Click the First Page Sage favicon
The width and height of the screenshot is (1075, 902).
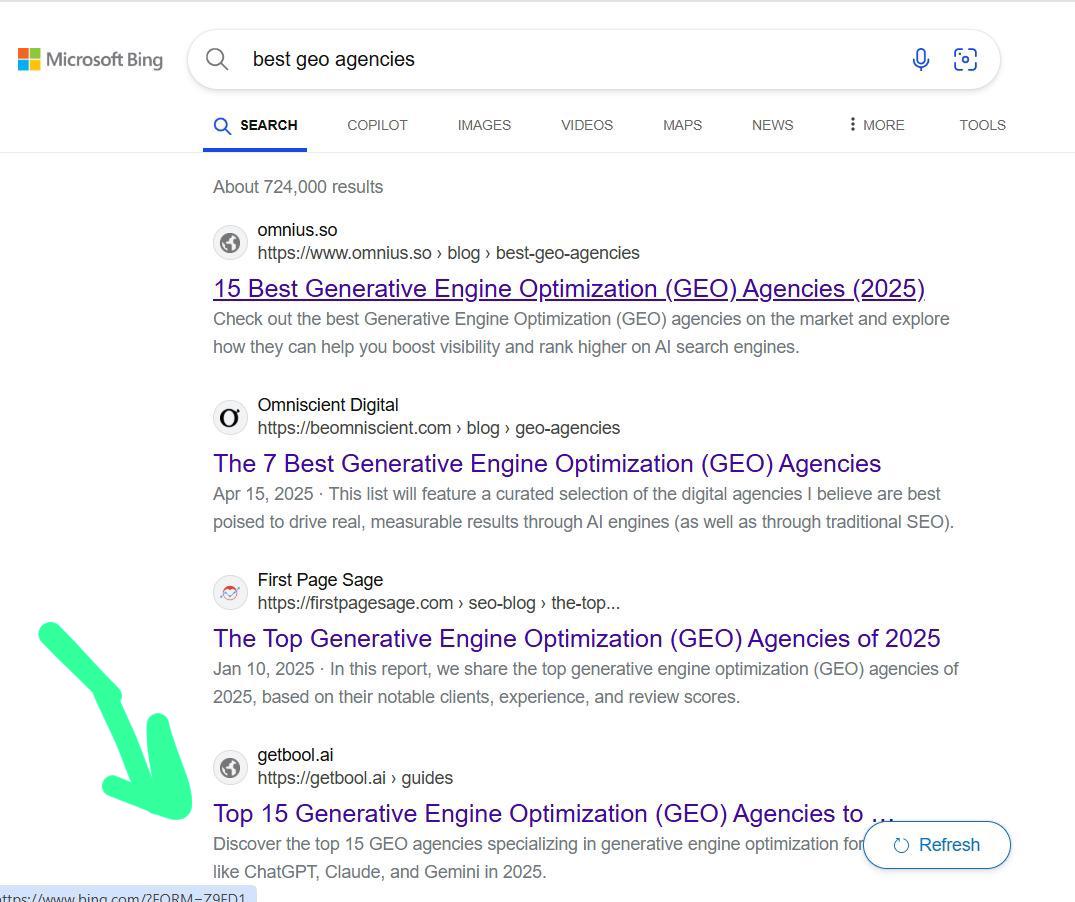[230, 592]
